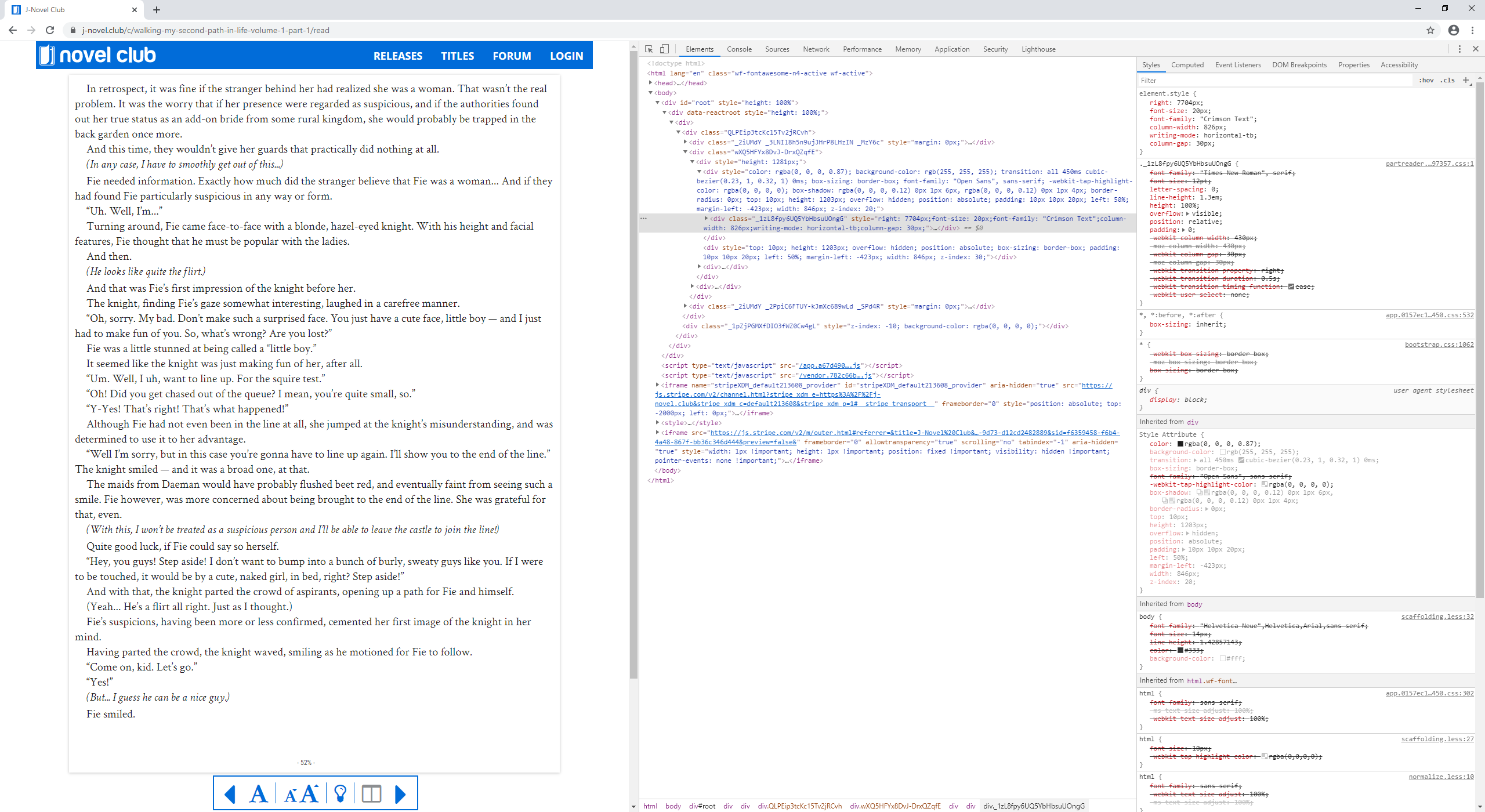The image size is (1485, 812).
Task: Close the J-Novel Club browser tab
Action: pyautogui.click(x=135, y=10)
